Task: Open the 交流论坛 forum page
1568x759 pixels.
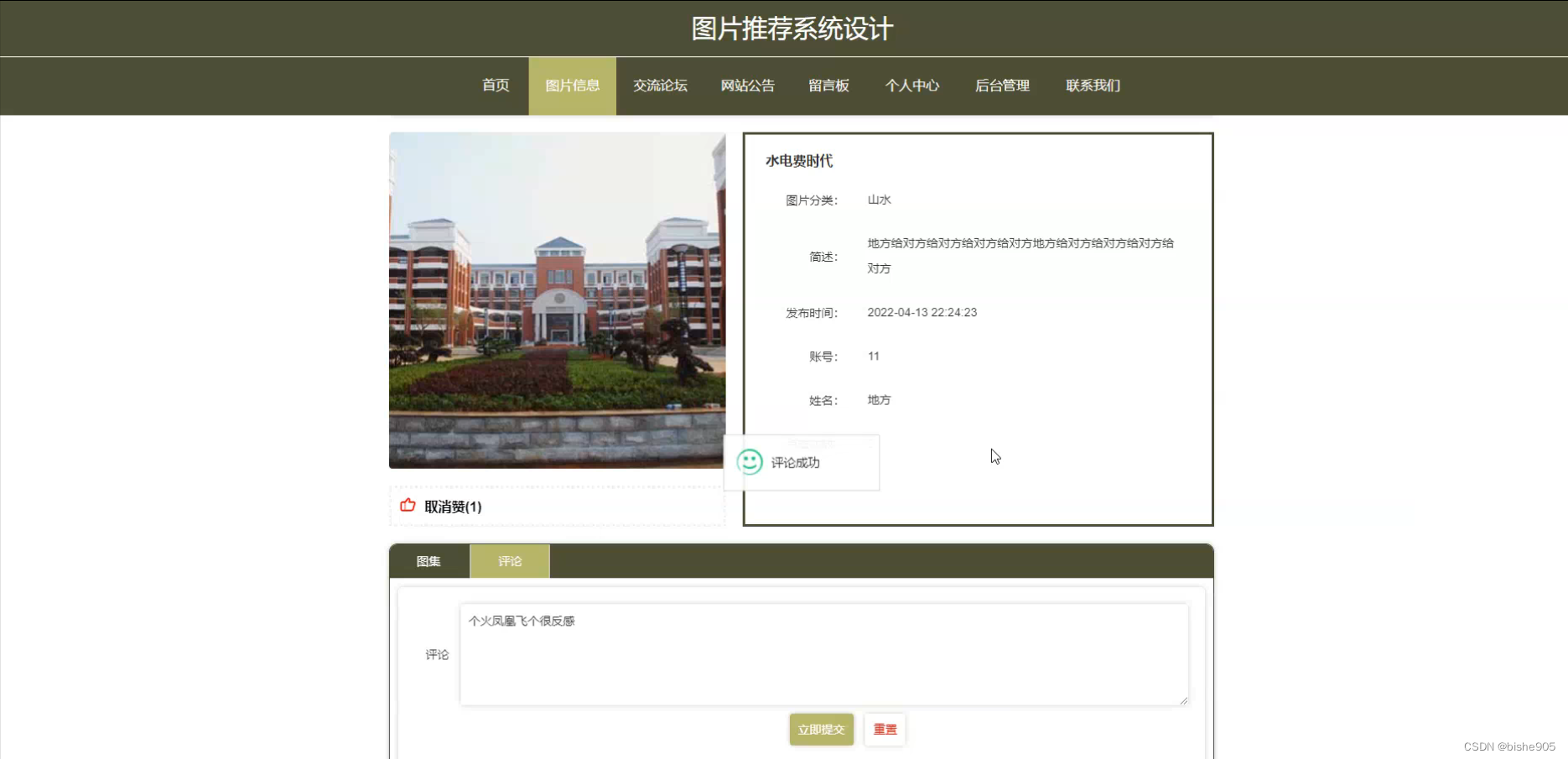Action: (660, 85)
